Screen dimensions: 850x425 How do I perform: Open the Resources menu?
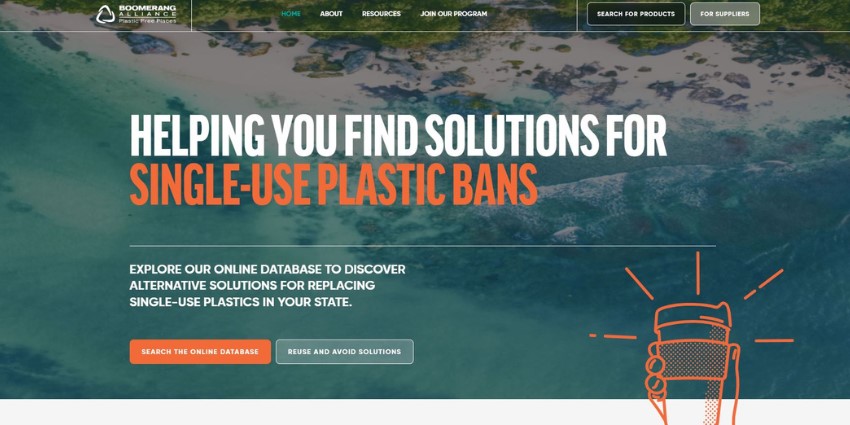click(x=381, y=14)
